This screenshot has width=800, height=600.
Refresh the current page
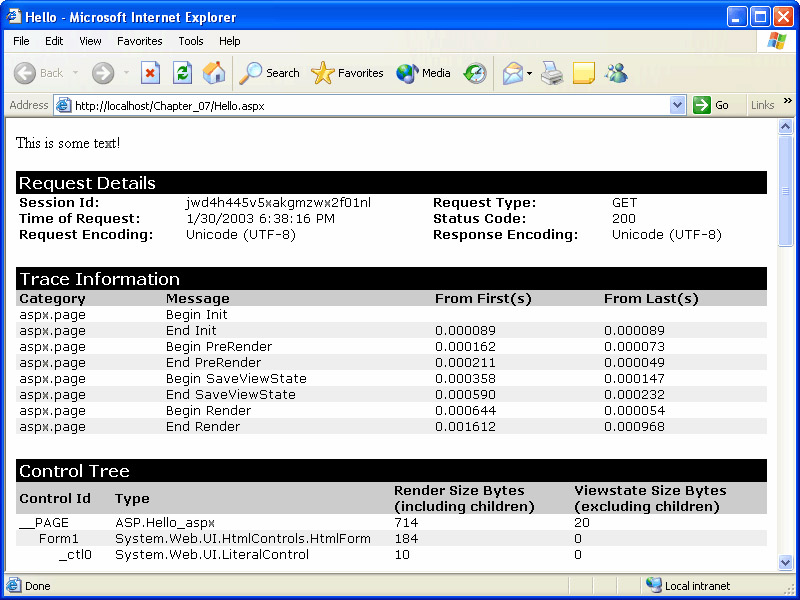point(182,73)
